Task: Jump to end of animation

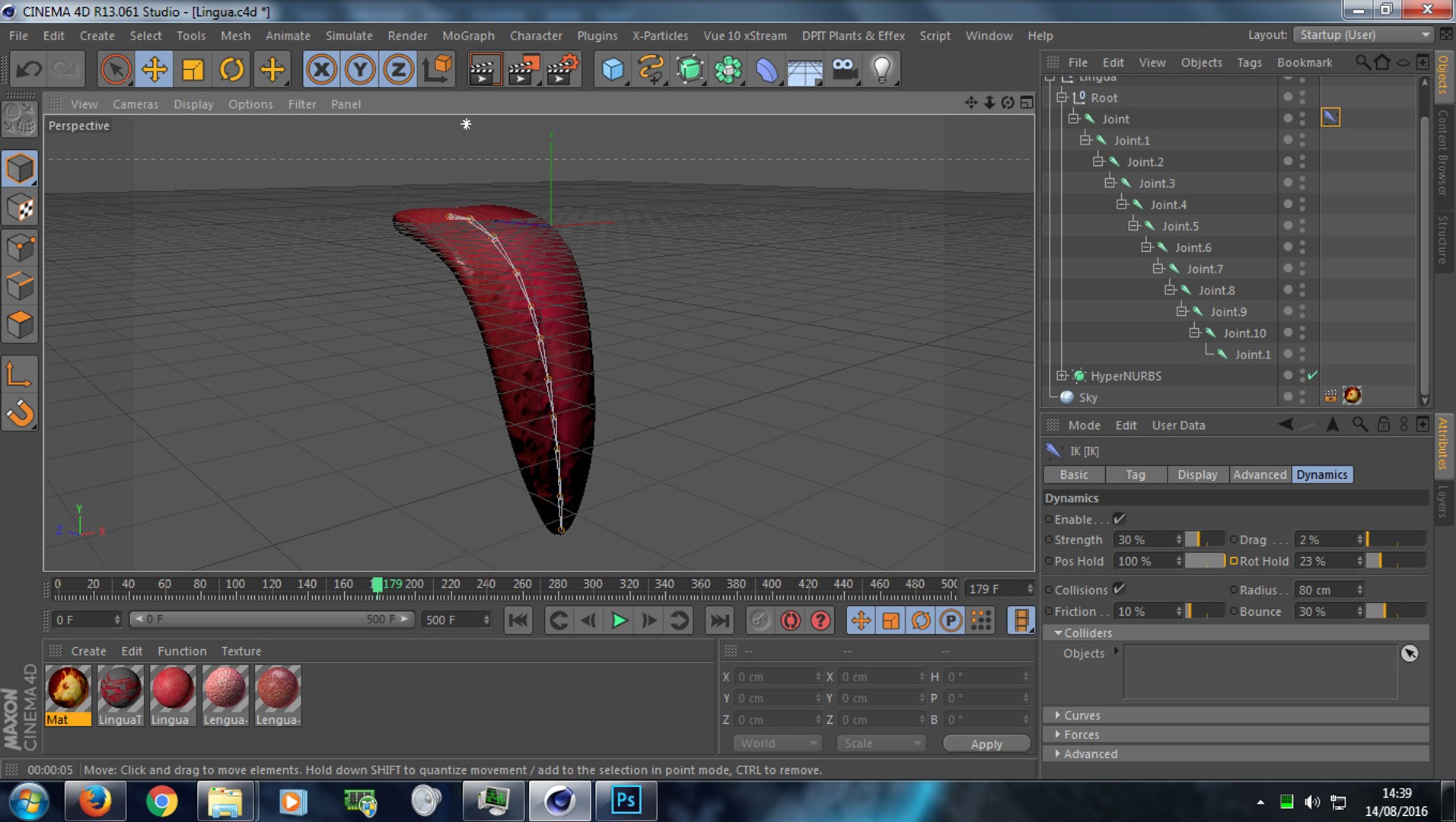Action: pyautogui.click(x=719, y=621)
